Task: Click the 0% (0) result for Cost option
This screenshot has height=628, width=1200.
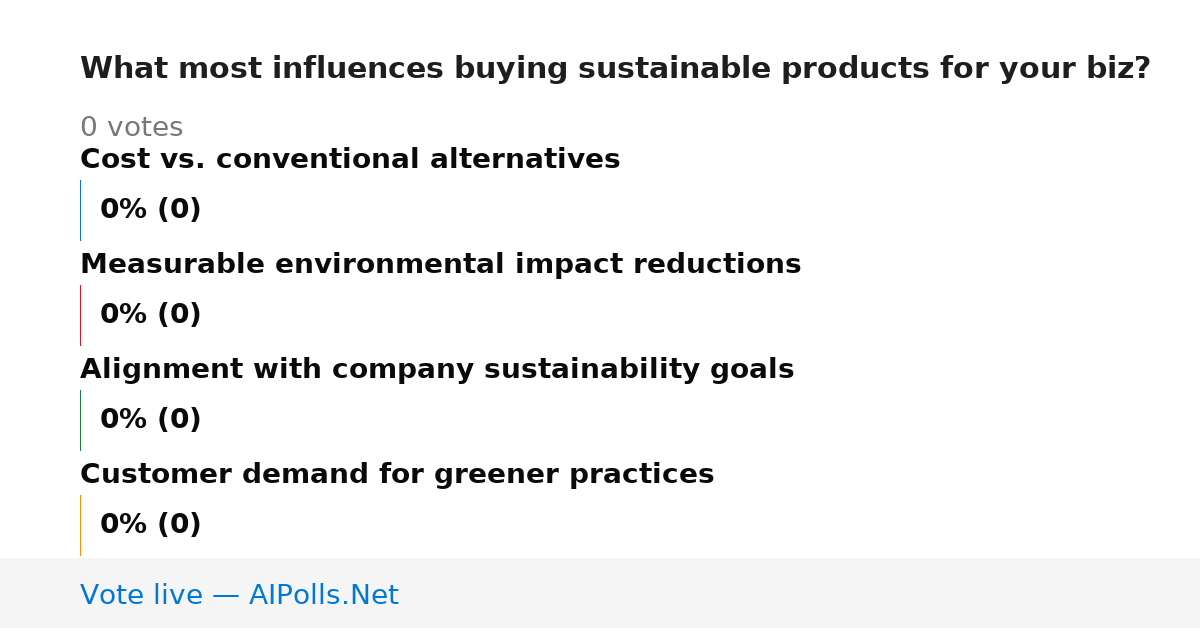Action: (151, 210)
